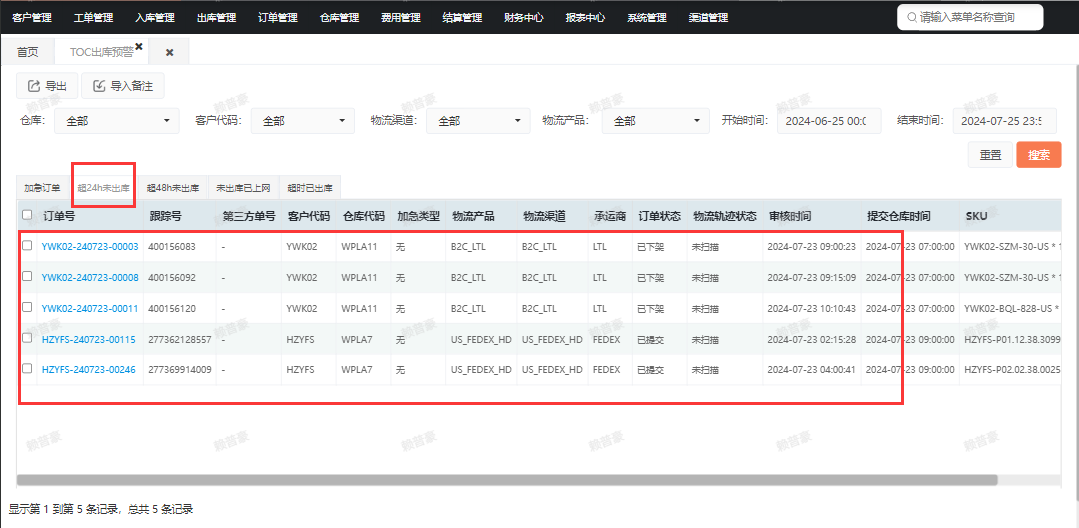The height and width of the screenshot is (528, 1079).
Task: Click tracking number 400156083 cell
Action: [x=171, y=246]
